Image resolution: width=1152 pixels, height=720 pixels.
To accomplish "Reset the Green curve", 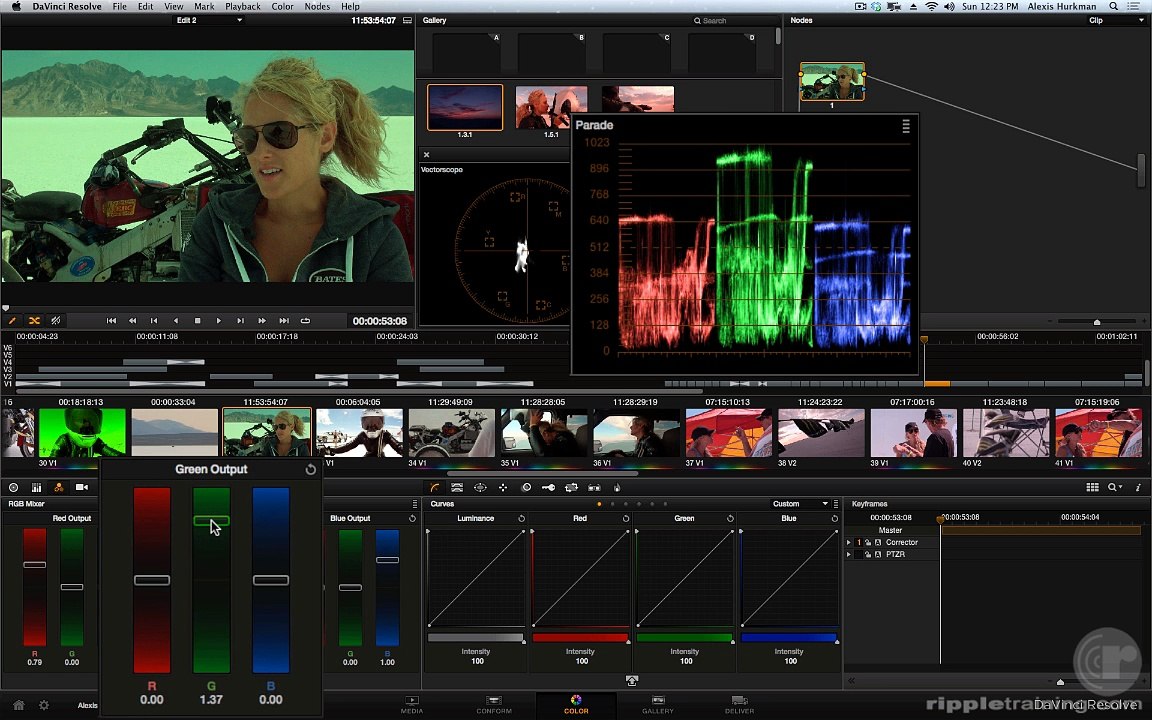I will 730,518.
